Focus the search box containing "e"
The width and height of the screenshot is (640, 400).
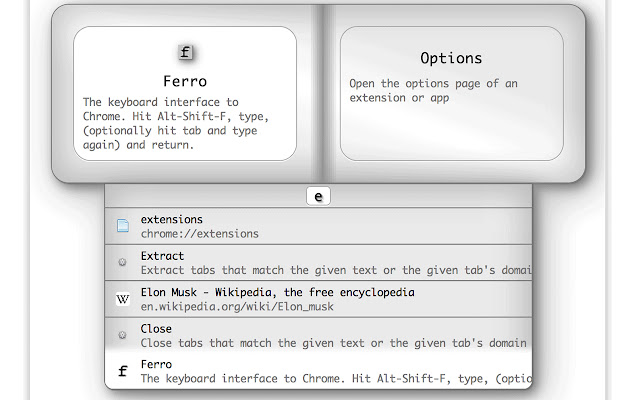pyautogui.click(x=318, y=197)
